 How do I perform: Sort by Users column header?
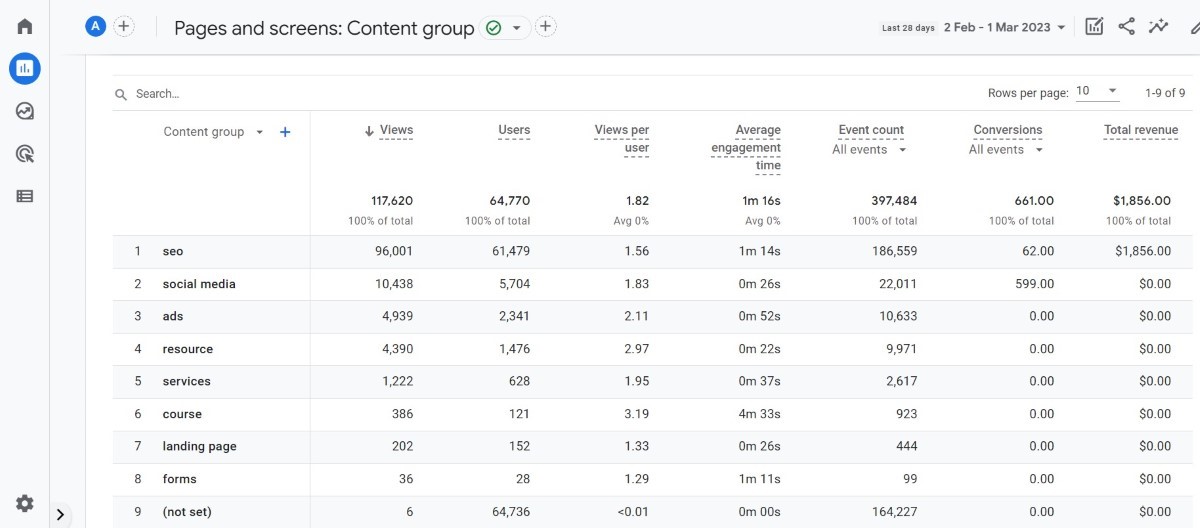pos(514,130)
